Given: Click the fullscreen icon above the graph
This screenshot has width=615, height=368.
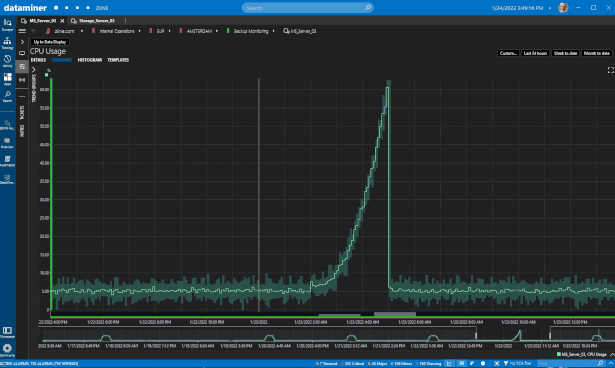Looking at the screenshot, I should 611,70.
